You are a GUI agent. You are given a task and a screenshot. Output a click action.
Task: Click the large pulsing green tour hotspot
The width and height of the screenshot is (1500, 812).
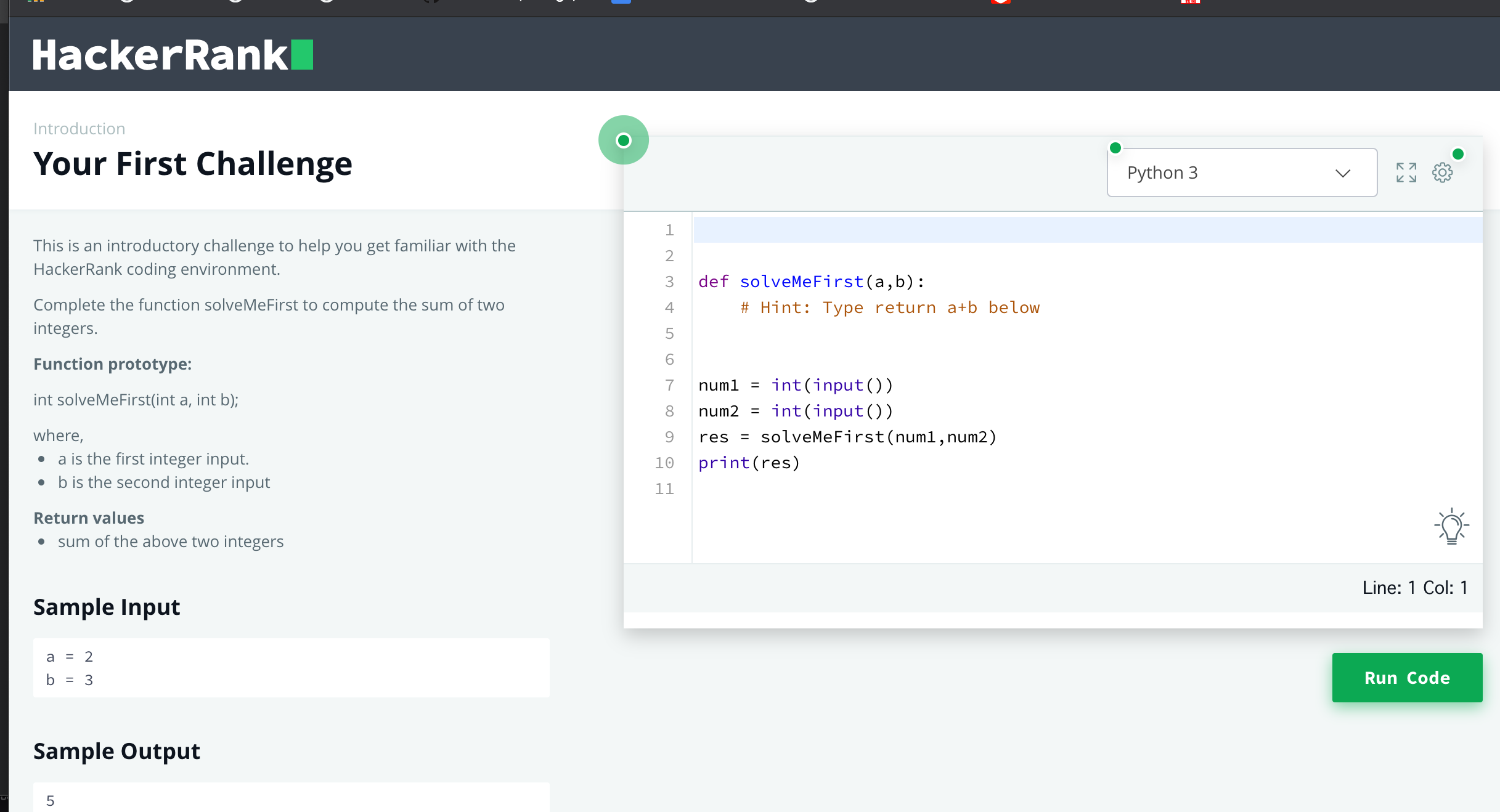(x=624, y=140)
